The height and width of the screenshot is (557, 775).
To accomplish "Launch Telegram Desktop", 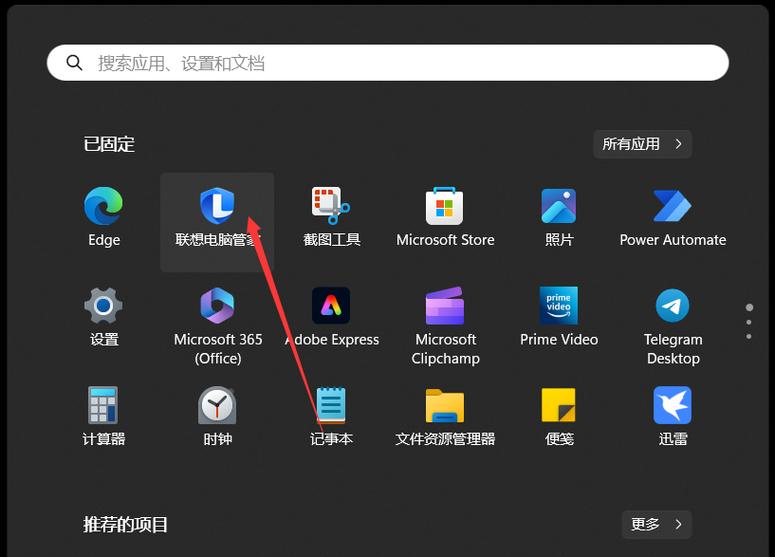I will coord(673,325).
